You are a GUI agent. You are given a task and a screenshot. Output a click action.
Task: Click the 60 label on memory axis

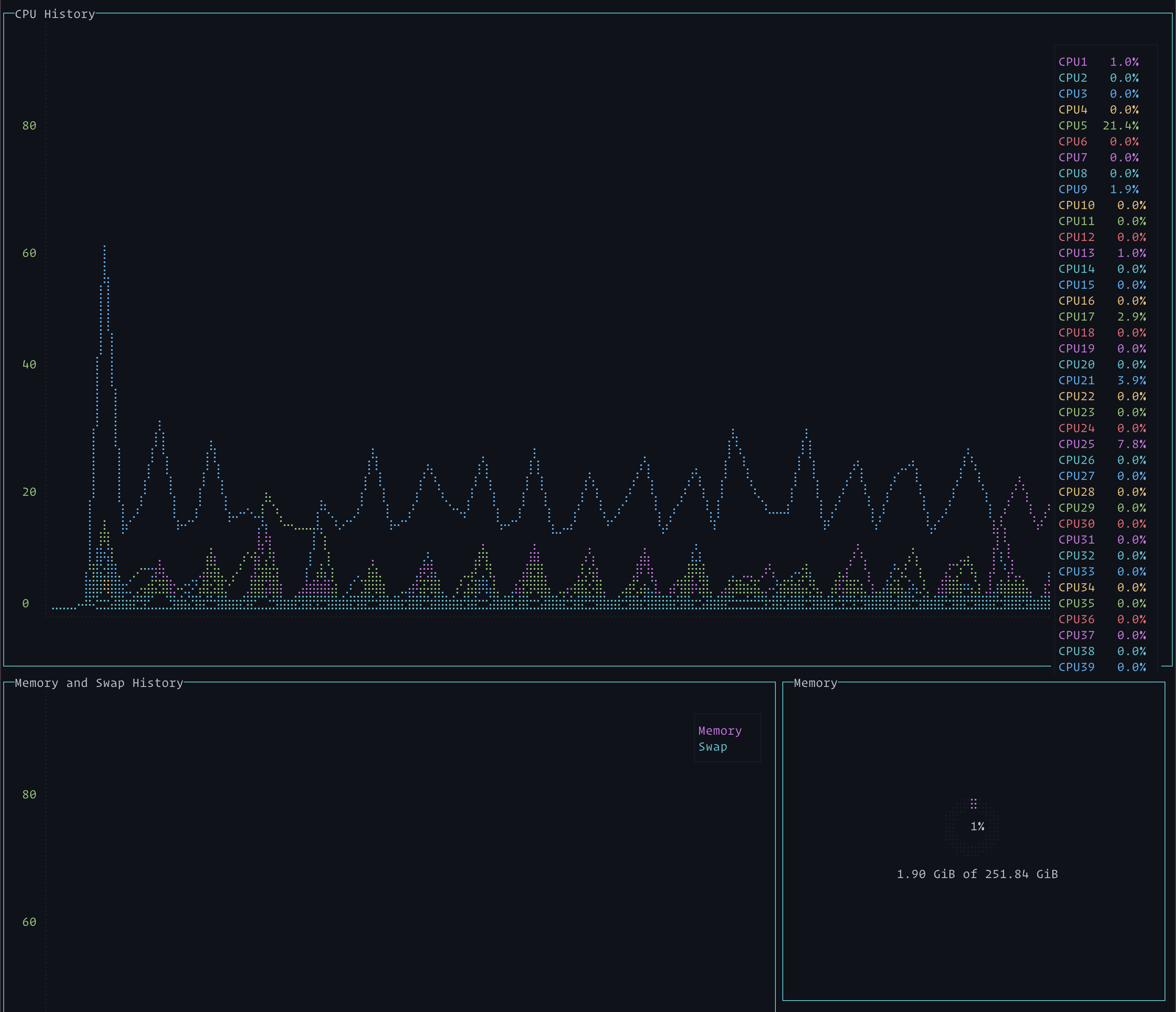(x=29, y=922)
